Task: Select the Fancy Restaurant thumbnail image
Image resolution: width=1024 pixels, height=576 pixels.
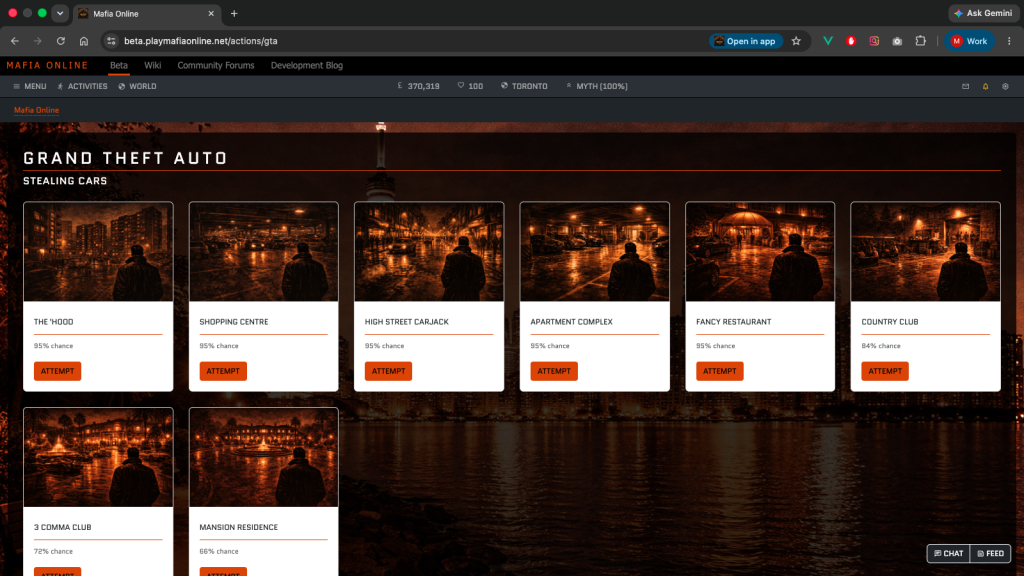Action: [x=760, y=251]
